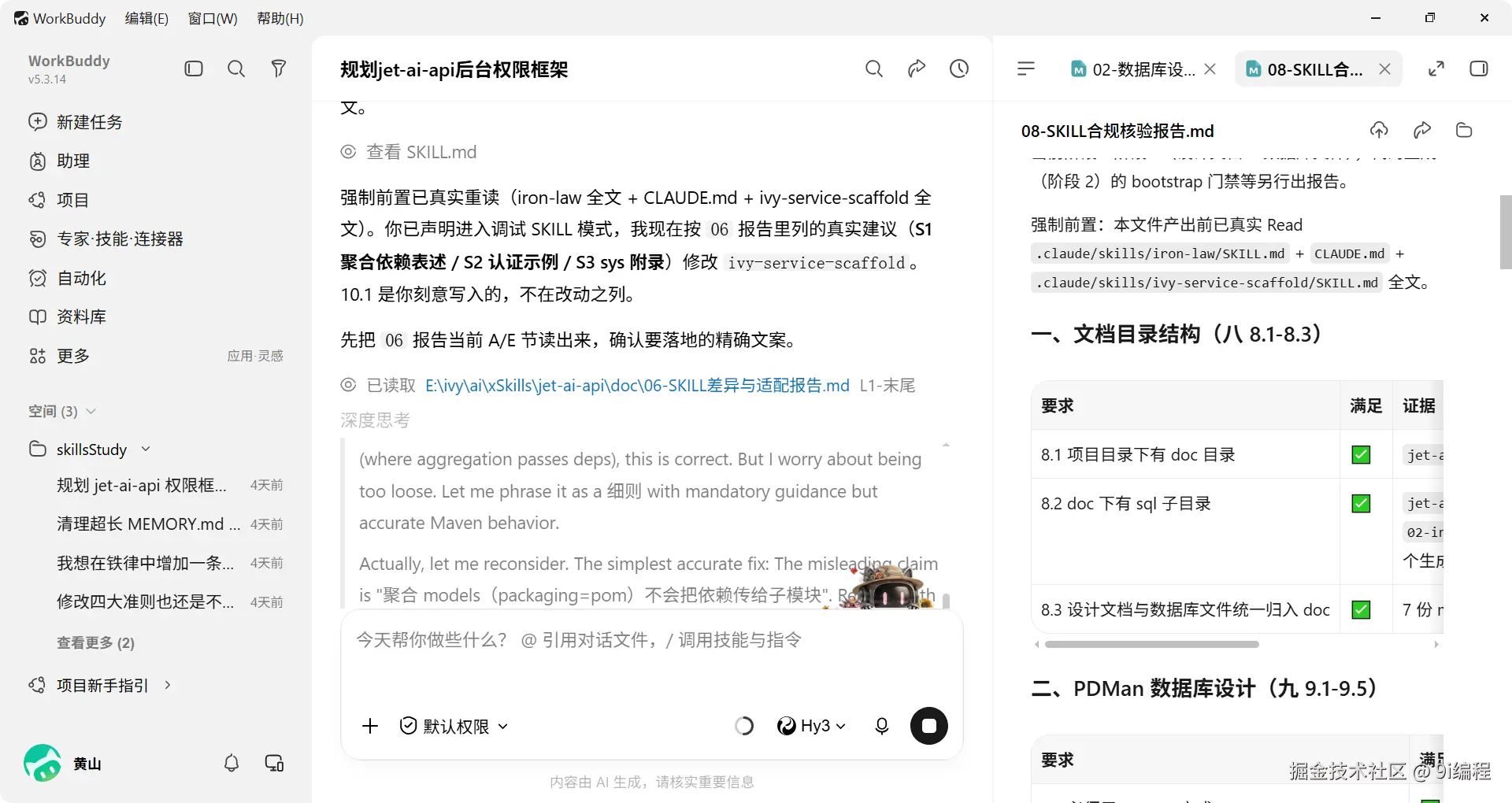This screenshot has width=1512, height=803.
Task: Click scroll-left arrow under the table
Action: [1037, 644]
